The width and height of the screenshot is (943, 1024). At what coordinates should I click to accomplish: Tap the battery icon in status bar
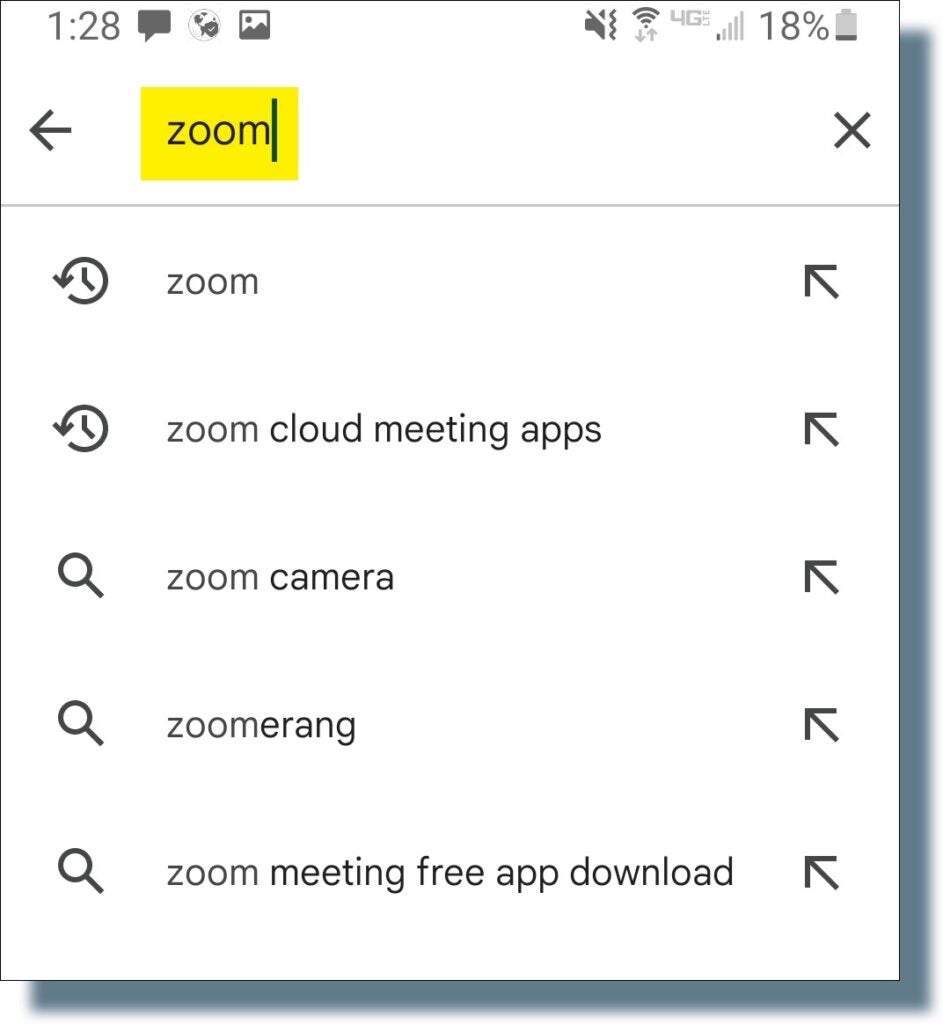point(846,27)
